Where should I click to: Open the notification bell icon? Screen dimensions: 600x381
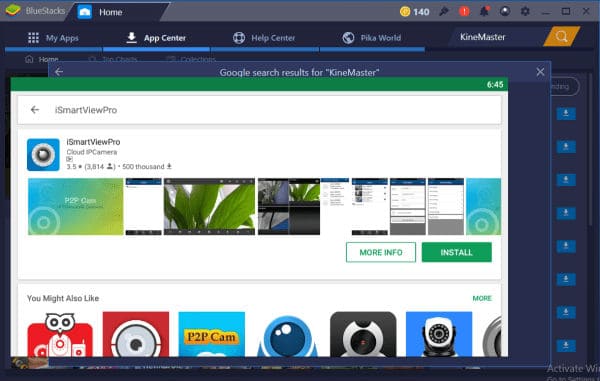click(x=484, y=11)
